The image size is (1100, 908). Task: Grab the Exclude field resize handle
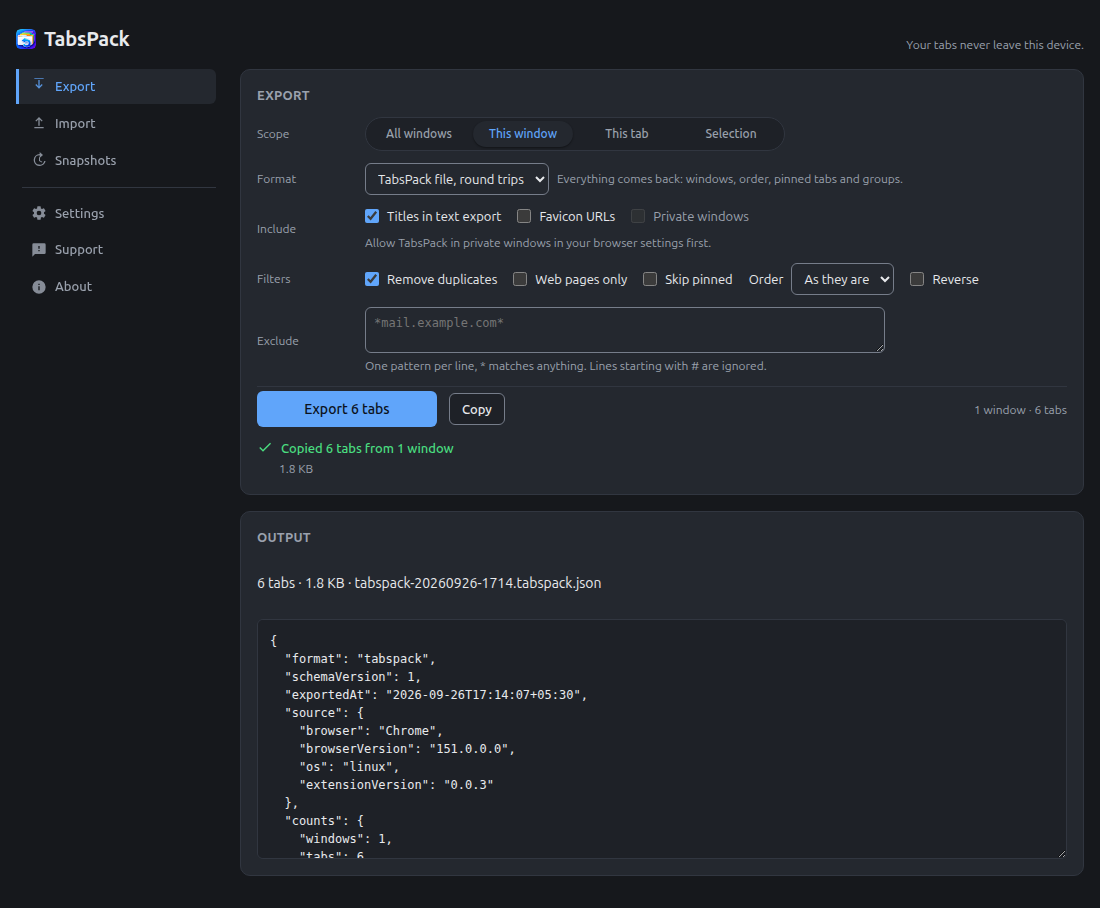pos(880,347)
